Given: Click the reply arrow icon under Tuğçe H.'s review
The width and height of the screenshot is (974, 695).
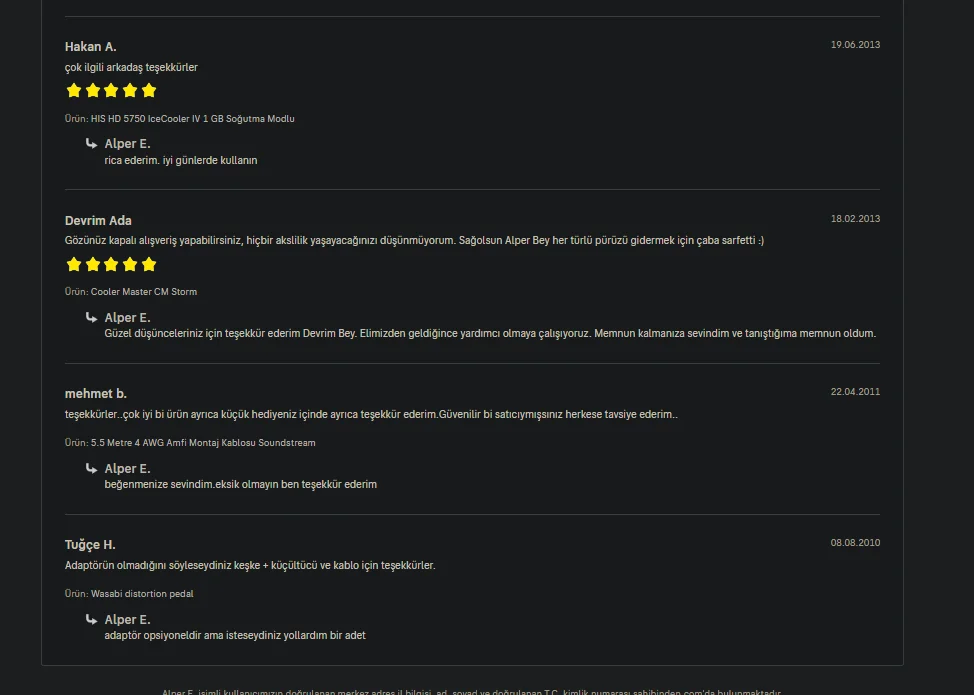Looking at the screenshot, I should [91, 620].
